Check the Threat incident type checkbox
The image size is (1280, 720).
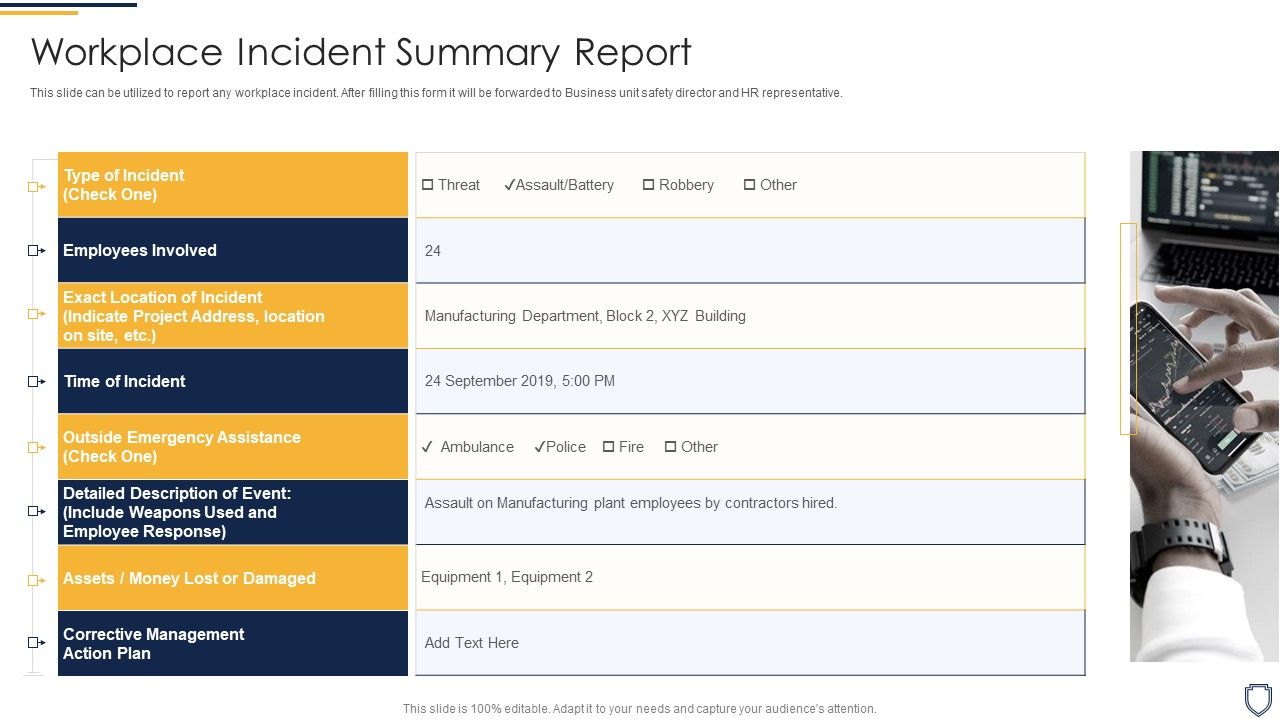(x=427, y=184)
